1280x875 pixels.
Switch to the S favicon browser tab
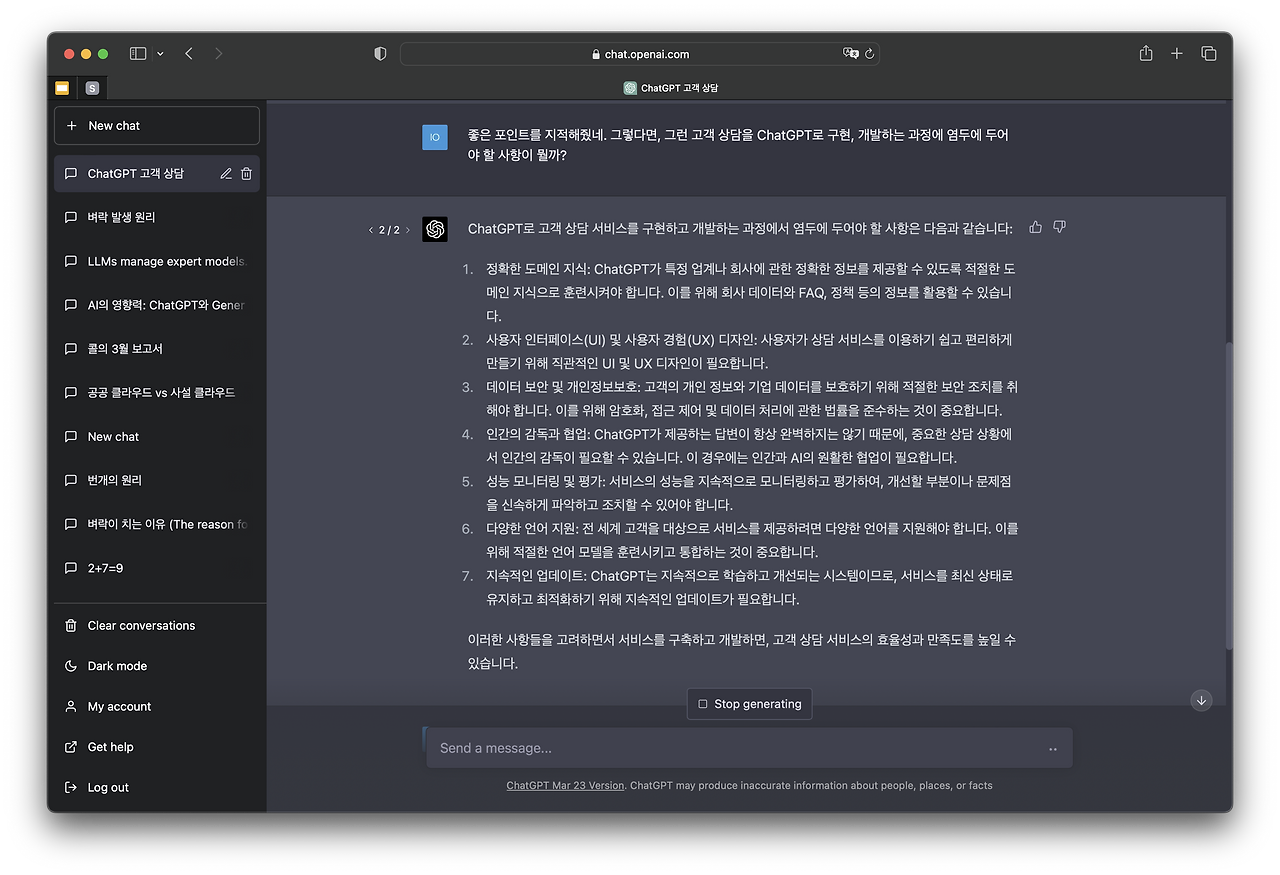(92, 87)
